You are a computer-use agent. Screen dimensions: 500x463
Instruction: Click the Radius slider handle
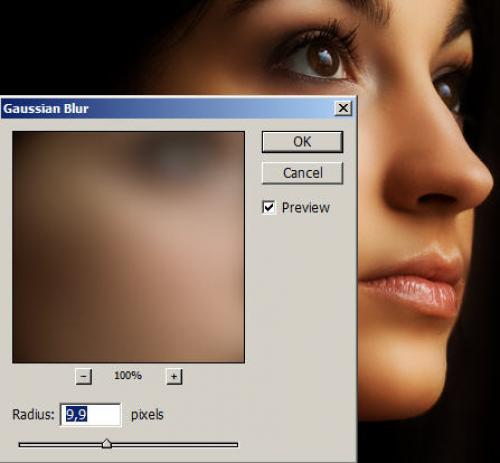107,444
